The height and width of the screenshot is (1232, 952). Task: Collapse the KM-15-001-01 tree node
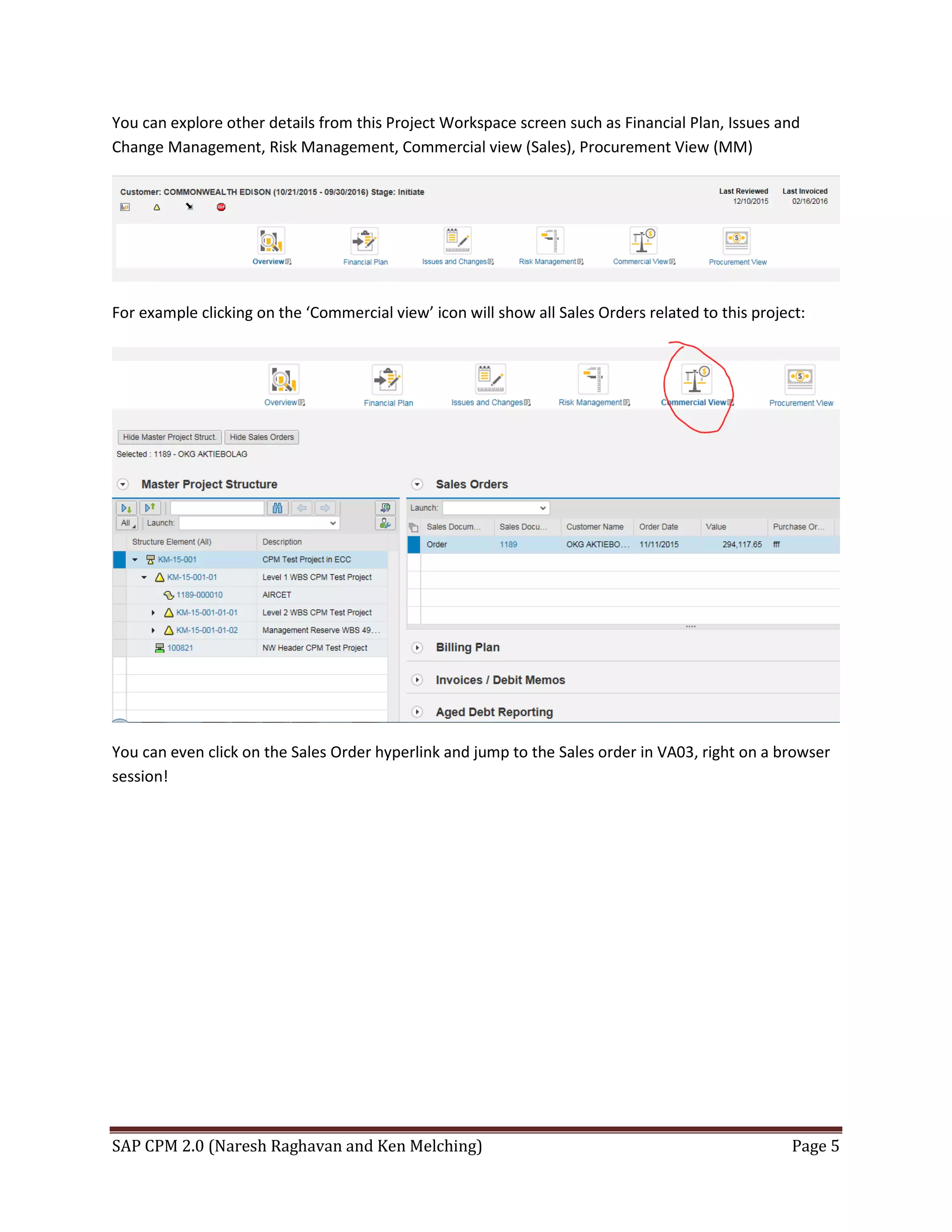coord(145,577)
